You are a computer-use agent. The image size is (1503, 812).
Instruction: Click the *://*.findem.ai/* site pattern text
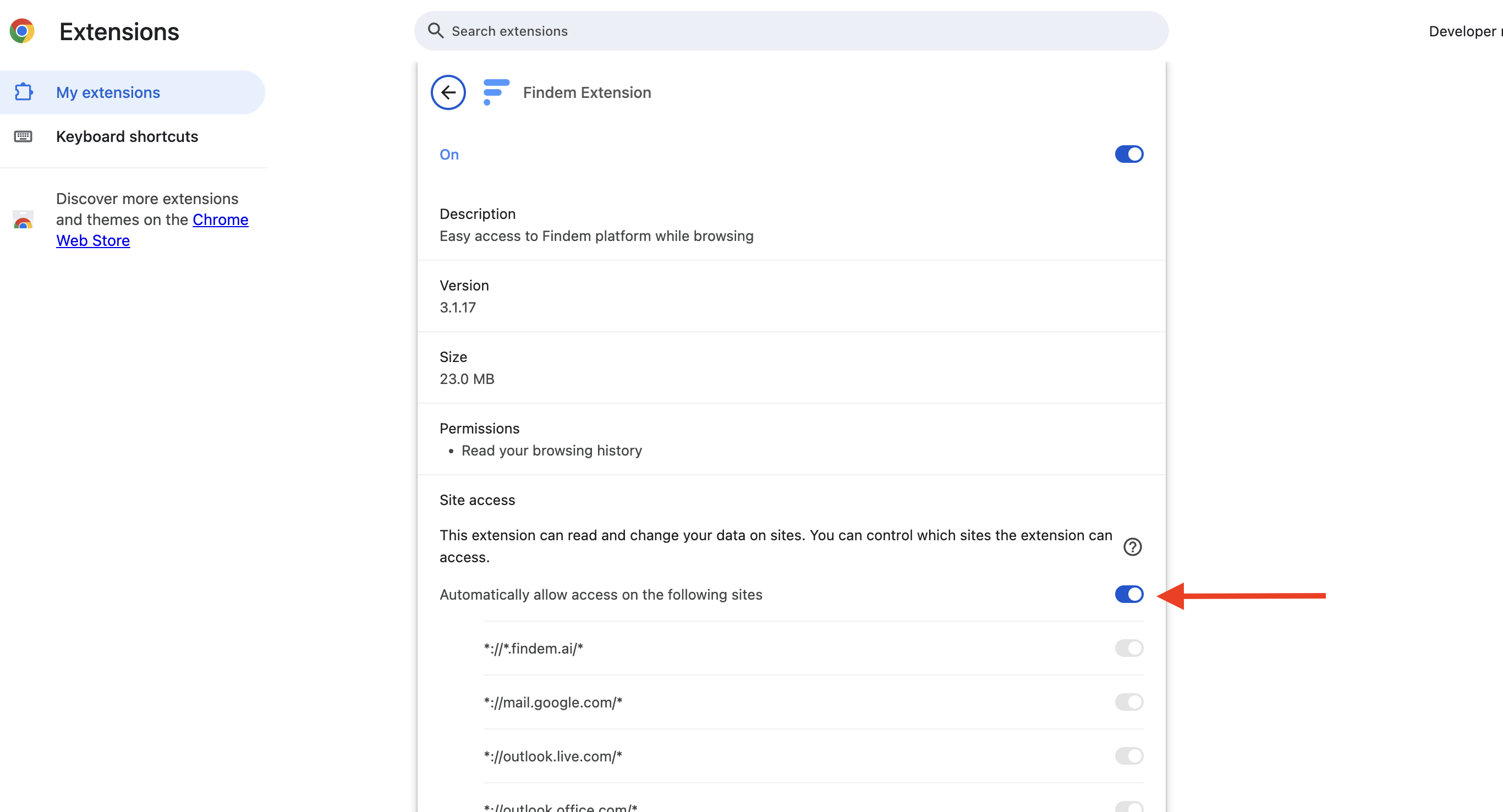pos(533,648)
